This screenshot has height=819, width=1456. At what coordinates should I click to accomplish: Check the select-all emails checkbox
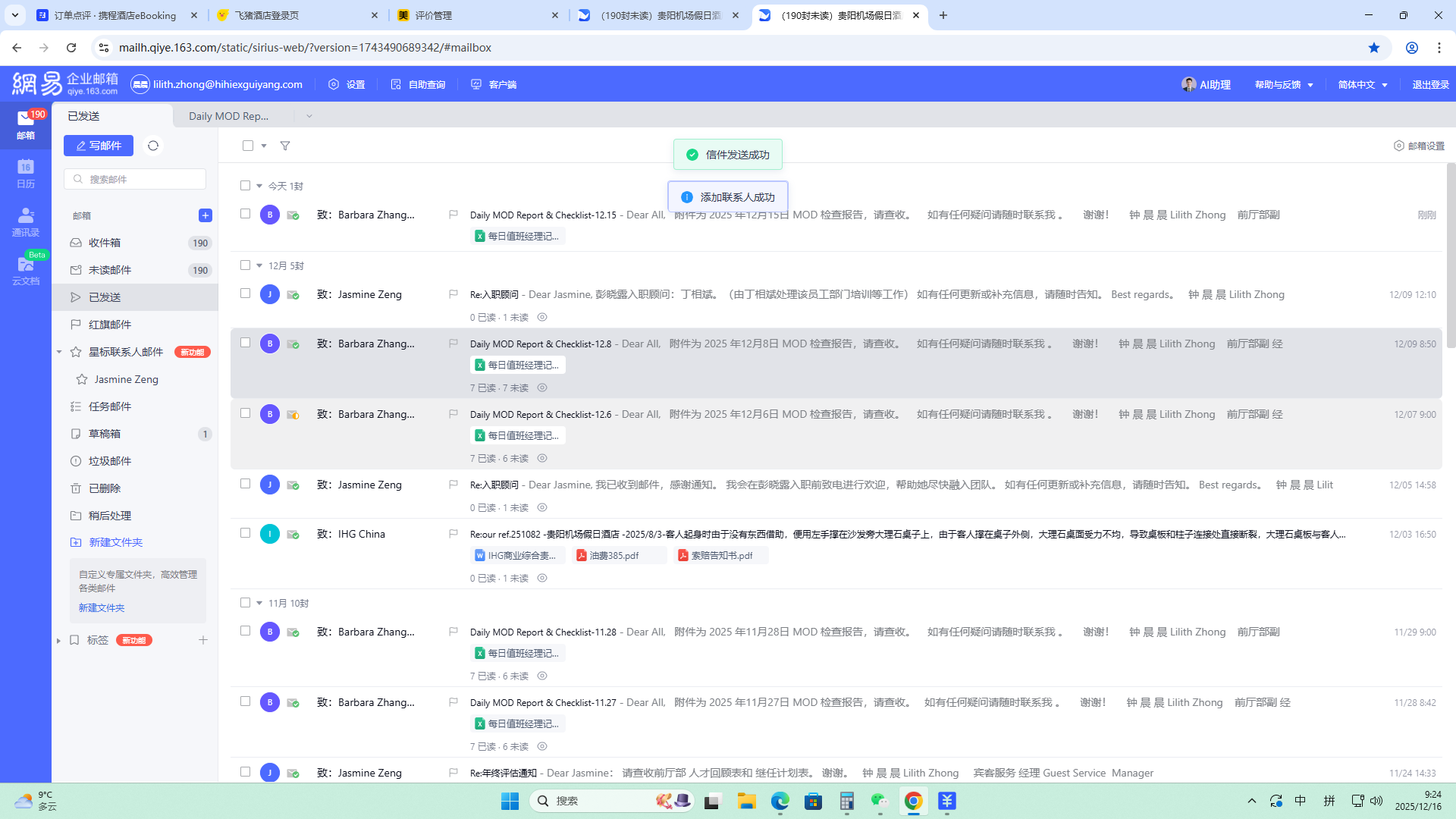[x=248, y=146]
